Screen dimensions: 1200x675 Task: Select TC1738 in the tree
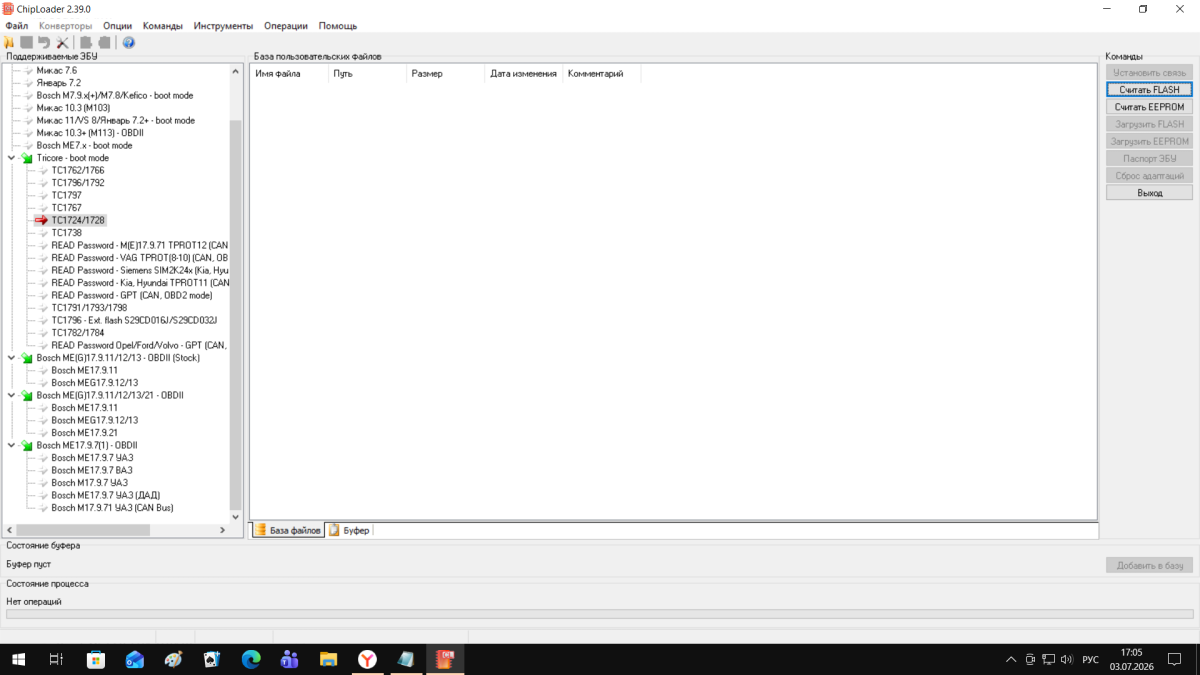tap(67, 233)
